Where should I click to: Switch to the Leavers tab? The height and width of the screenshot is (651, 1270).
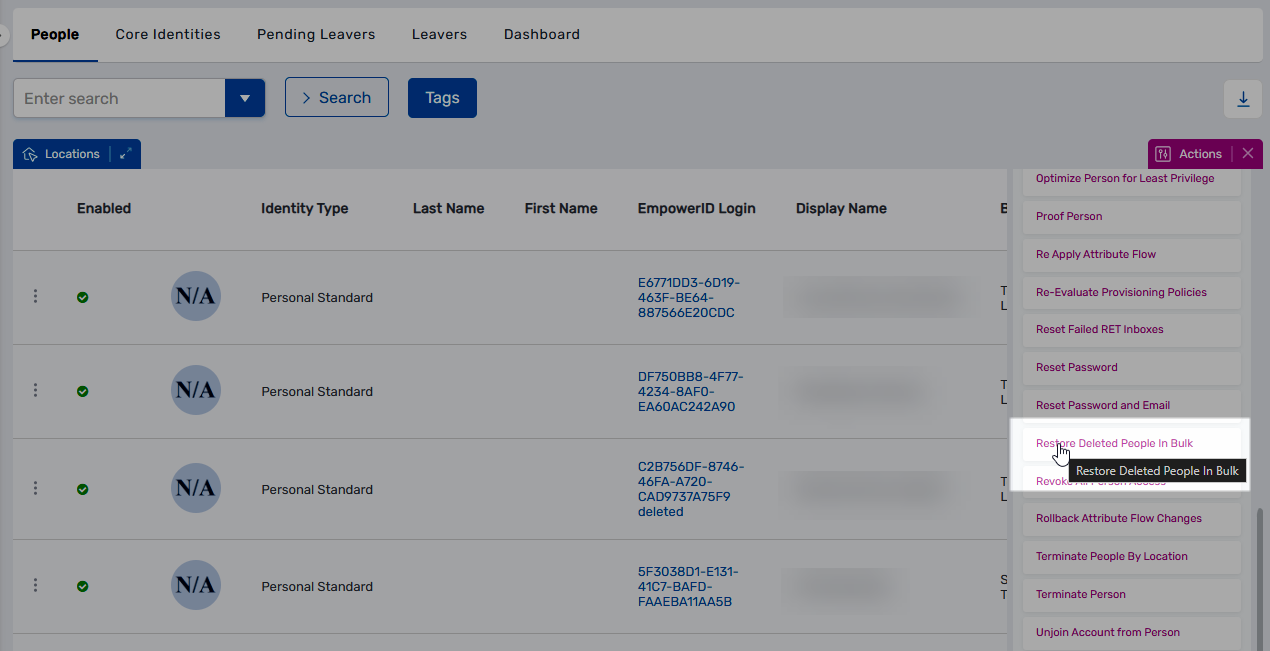439,34
